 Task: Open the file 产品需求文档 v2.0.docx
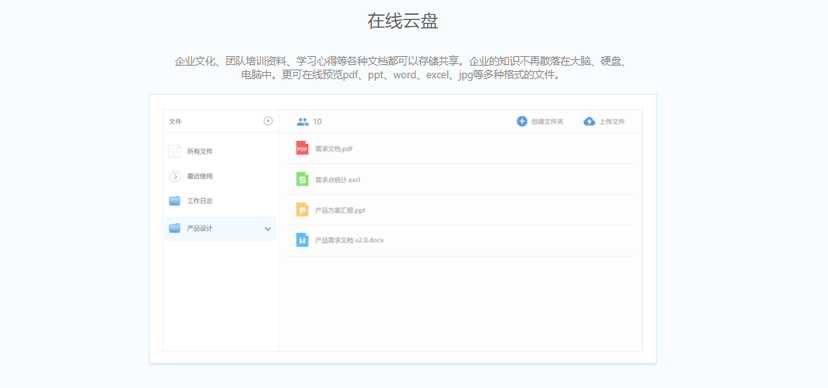click(349, 240)
